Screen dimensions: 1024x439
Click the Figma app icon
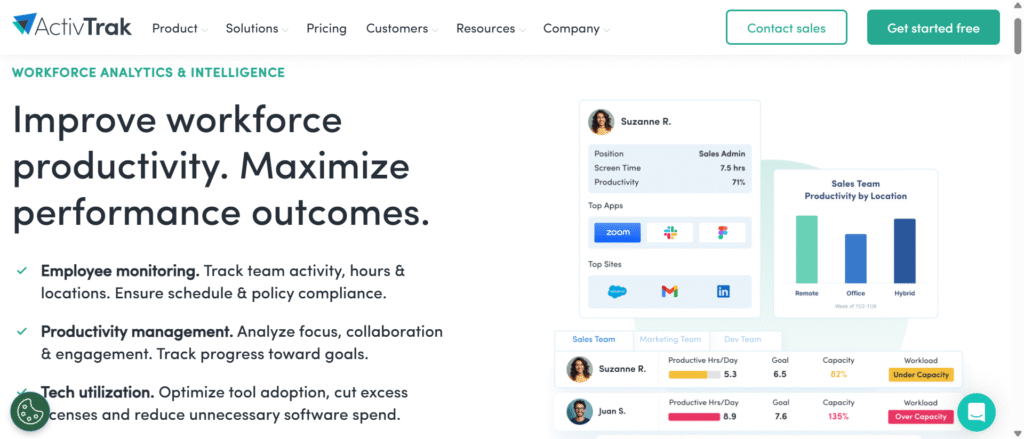(x=723, y=232)
